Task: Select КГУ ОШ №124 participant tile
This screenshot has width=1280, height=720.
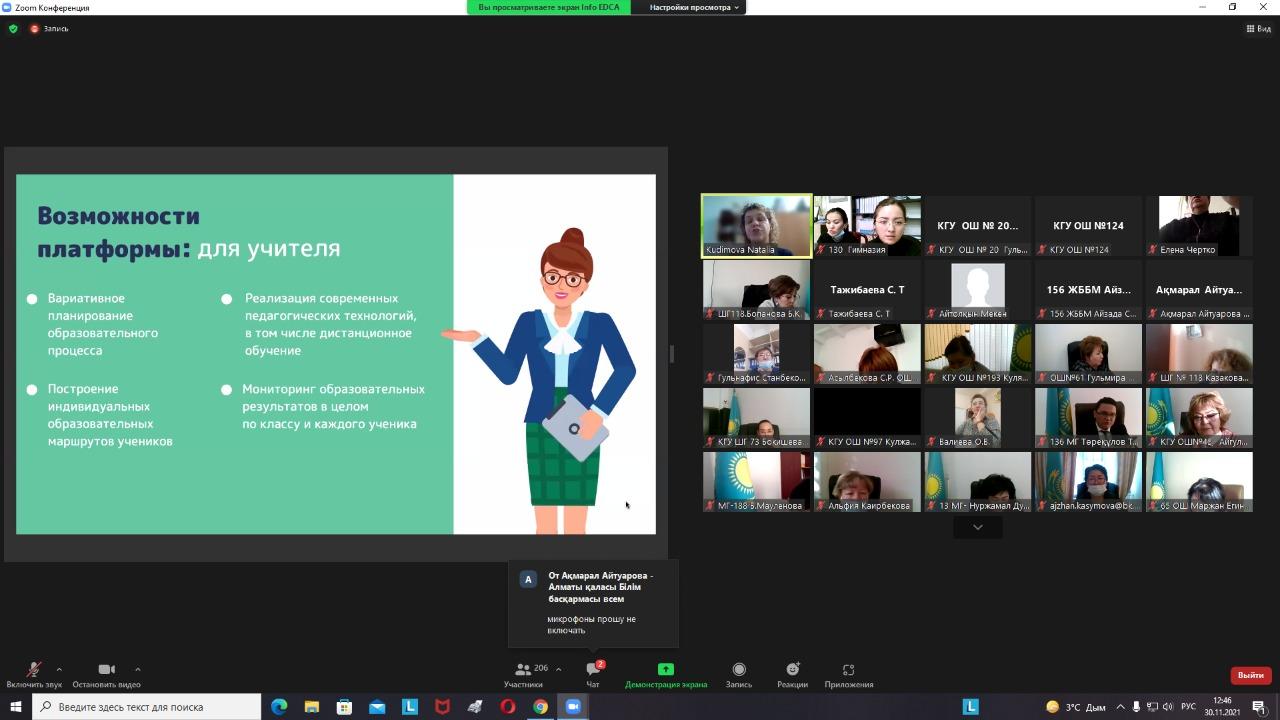Action: (x=1088, y=226)
